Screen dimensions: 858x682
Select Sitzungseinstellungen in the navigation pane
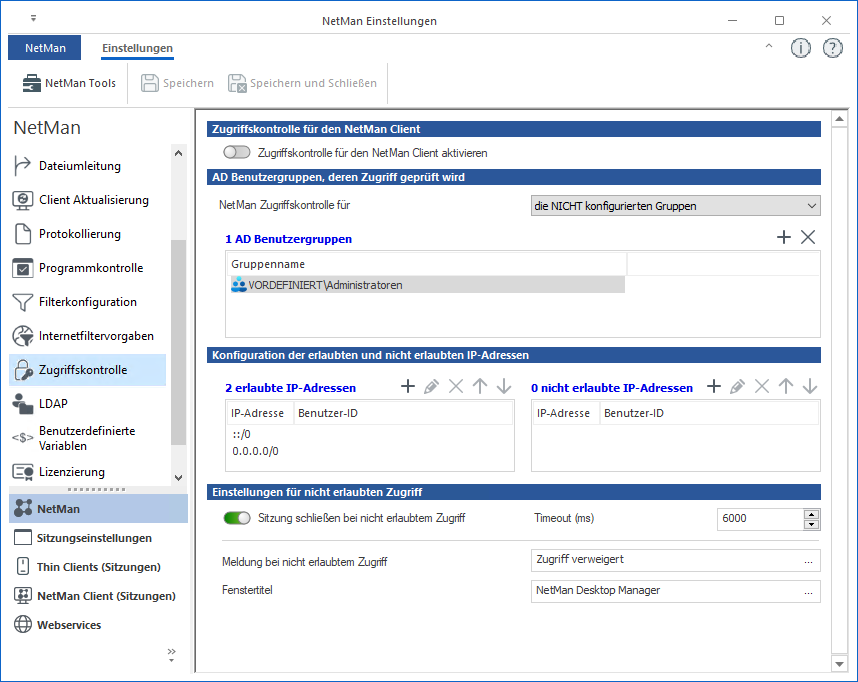point(94,538)
